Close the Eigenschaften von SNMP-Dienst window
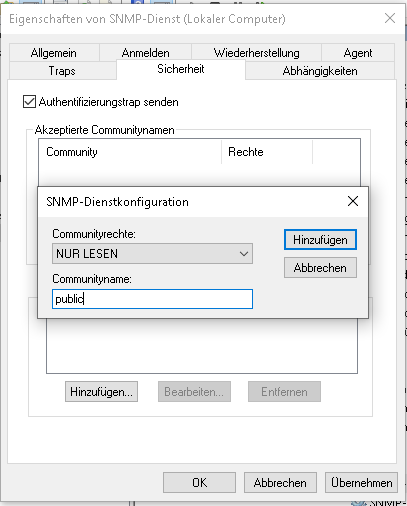407x506 pixels. (x=390, y=18)
